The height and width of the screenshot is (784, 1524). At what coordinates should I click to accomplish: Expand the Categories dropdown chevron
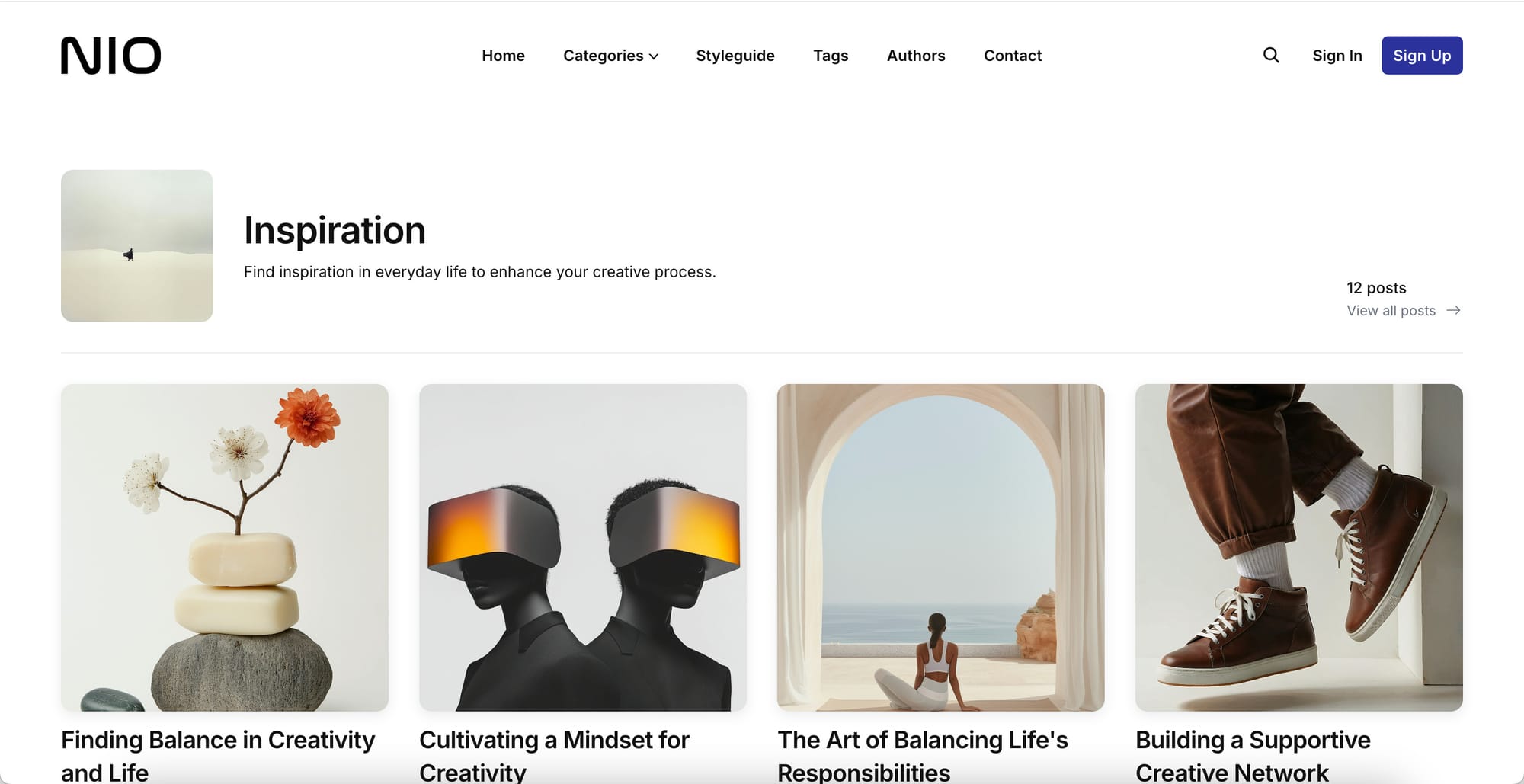654,56
